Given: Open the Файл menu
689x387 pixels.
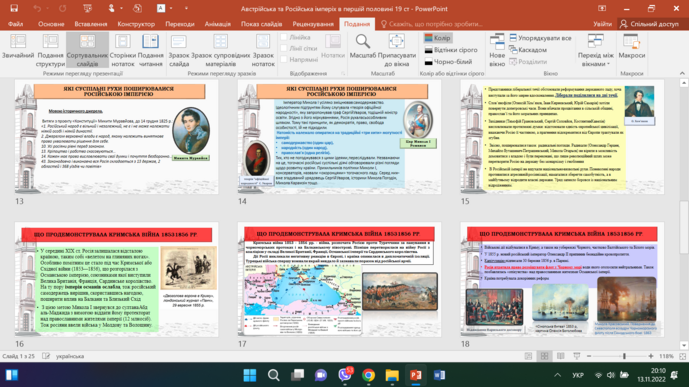Looking at the screenshot, I should 15,24.
